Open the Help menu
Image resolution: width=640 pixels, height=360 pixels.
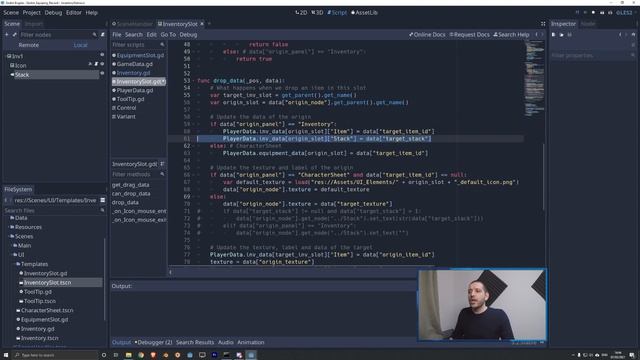[91, 13]
